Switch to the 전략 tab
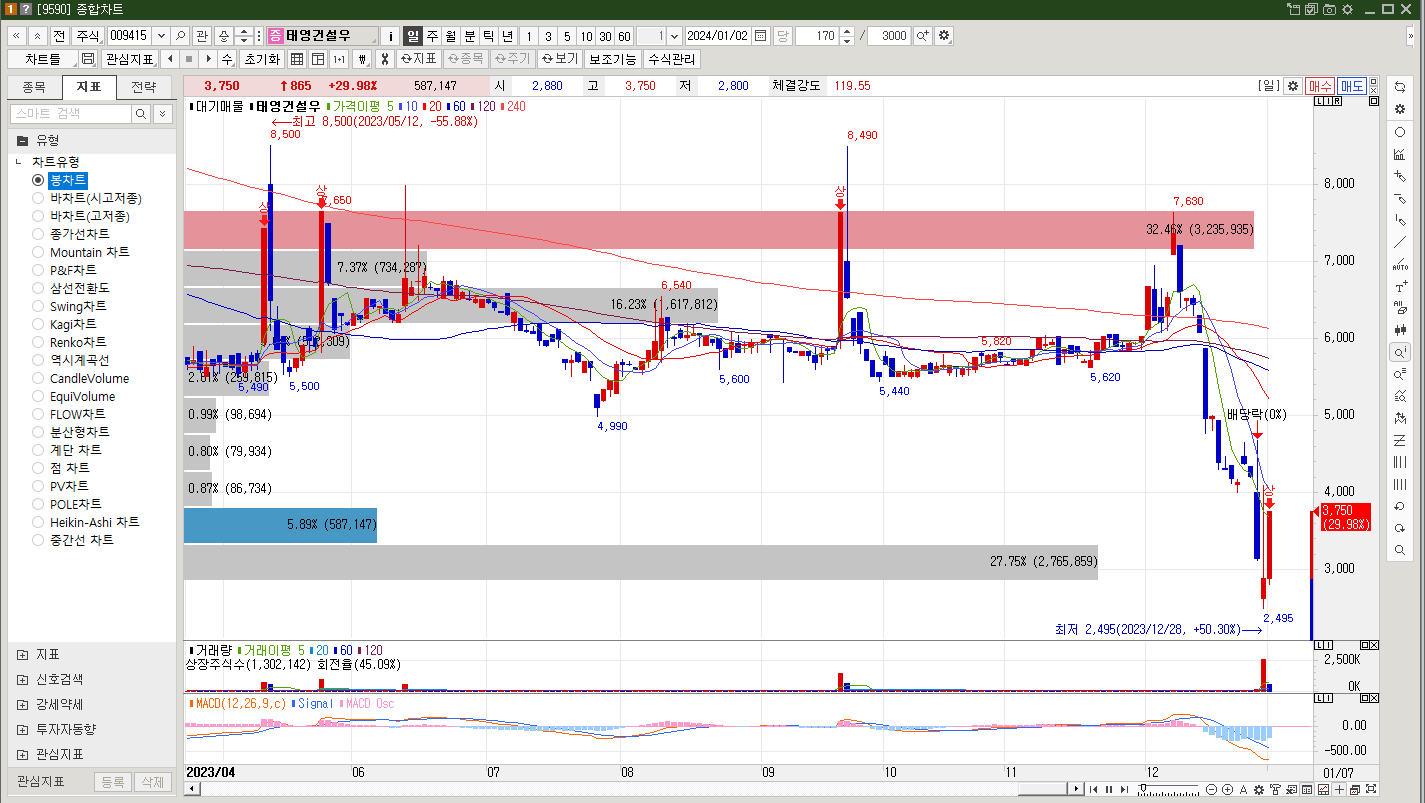Screen dimensions: 1425x803 (x=144, y=87)
